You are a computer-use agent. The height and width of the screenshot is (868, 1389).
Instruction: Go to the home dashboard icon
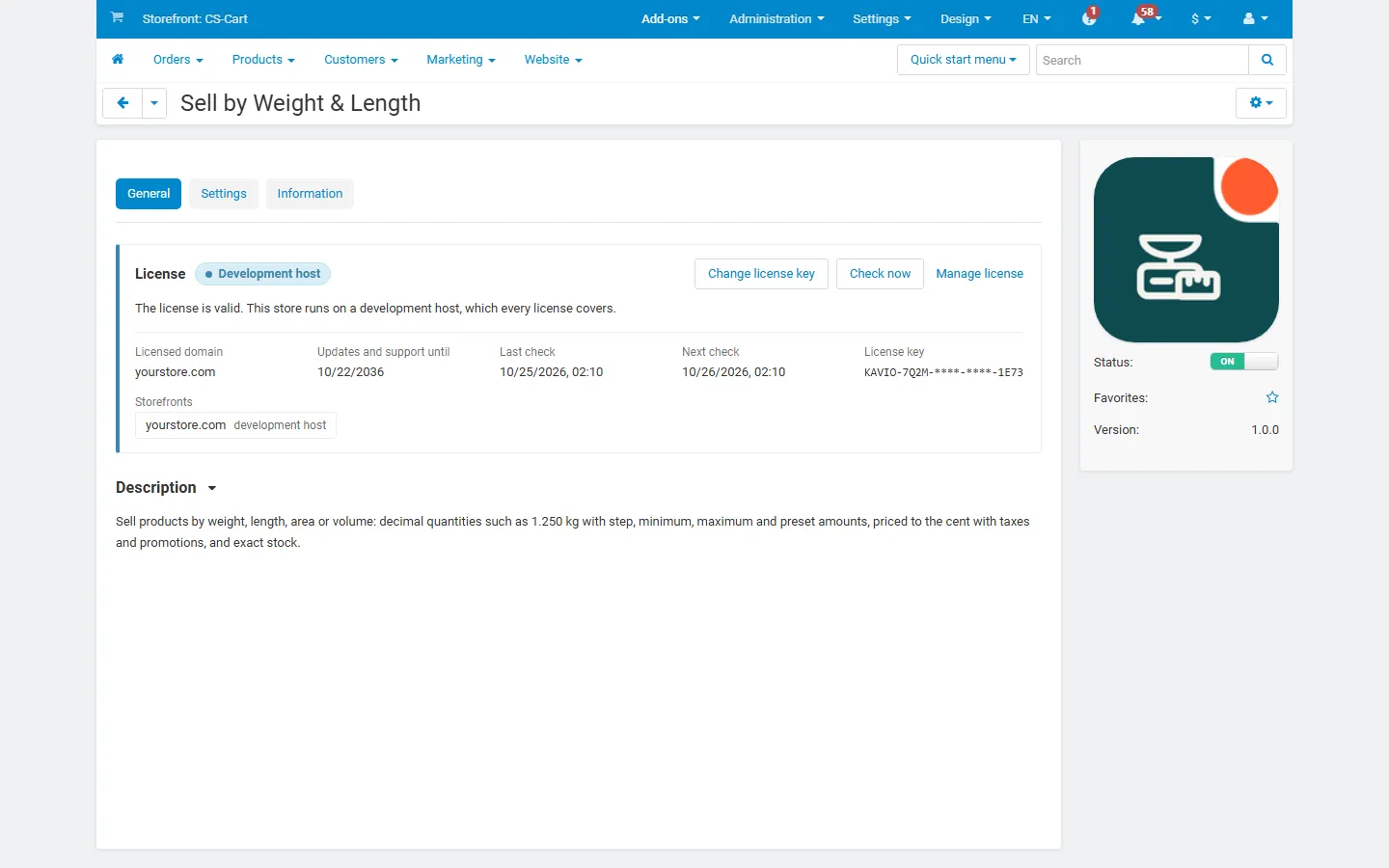[x=118, y=60]
